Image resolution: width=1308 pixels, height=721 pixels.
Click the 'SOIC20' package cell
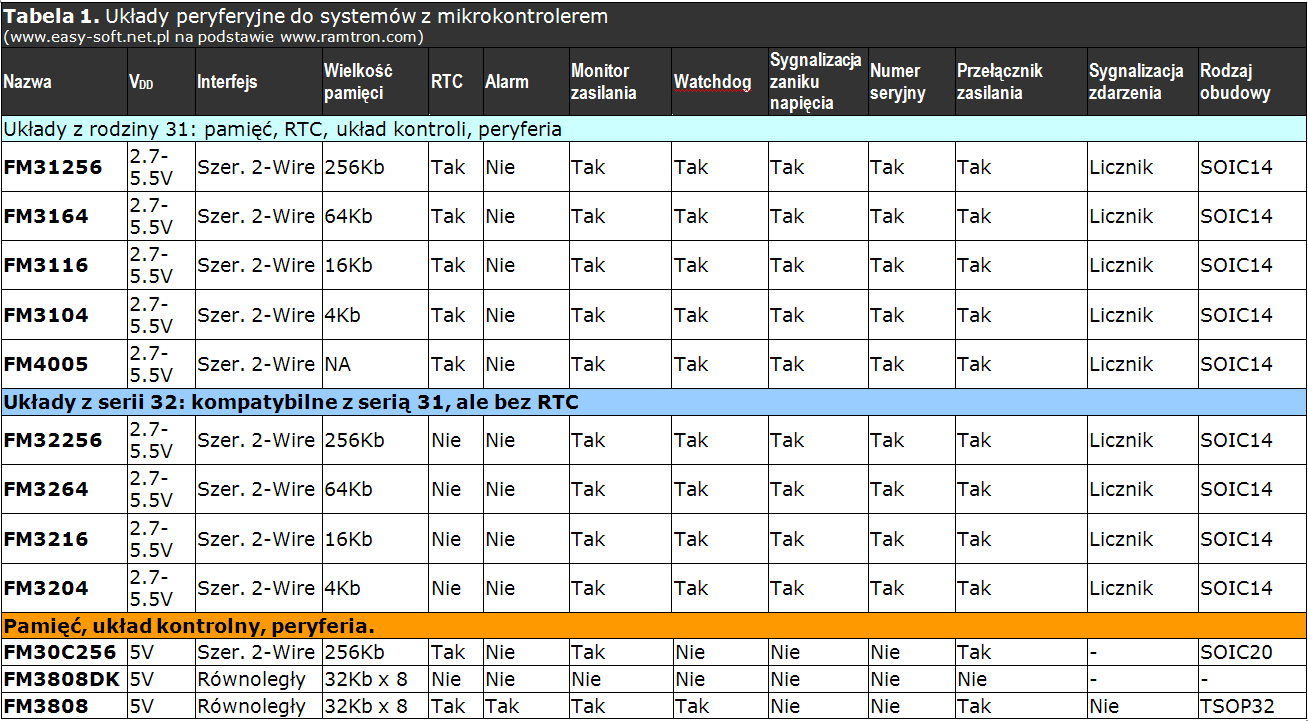[x=1252, y=652]
